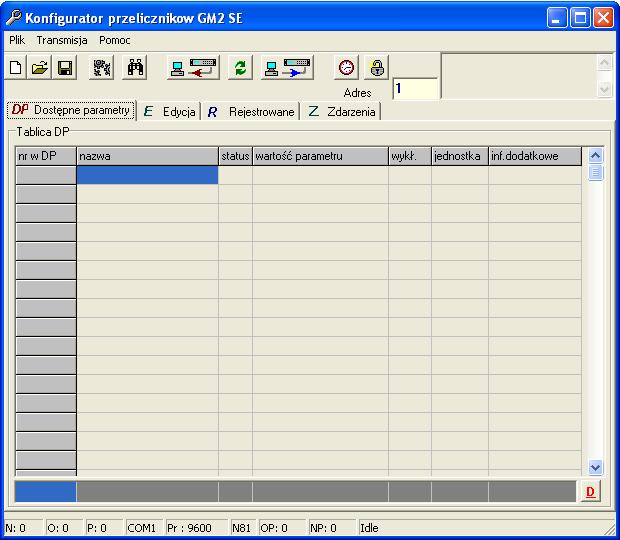Image resolution: width=620 pixels, height=540 pixels.
Task: Select the highlighted blue nazwa cell
Action: coord(147,175)
